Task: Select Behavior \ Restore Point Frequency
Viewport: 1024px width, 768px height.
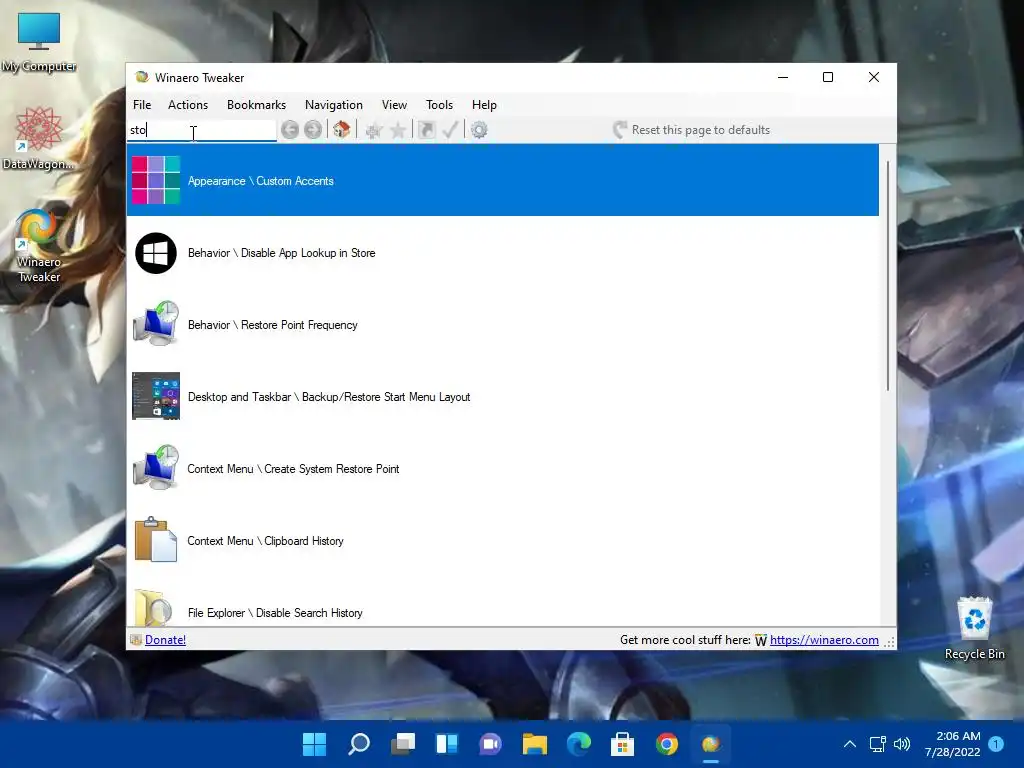Action: pos(503,325)
